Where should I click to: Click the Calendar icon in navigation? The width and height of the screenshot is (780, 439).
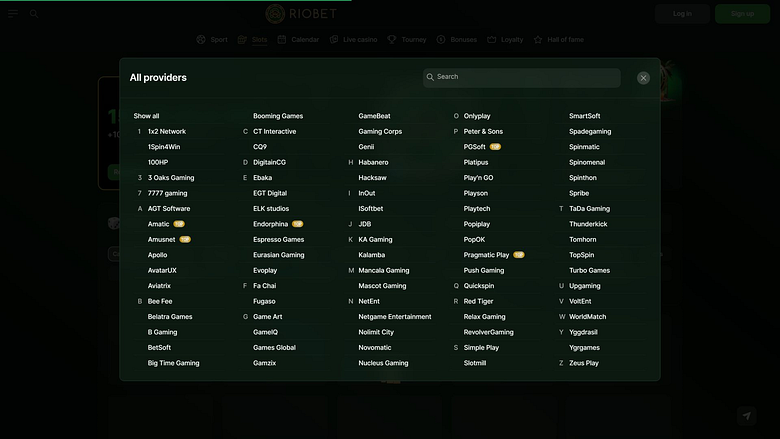point(282,40)
